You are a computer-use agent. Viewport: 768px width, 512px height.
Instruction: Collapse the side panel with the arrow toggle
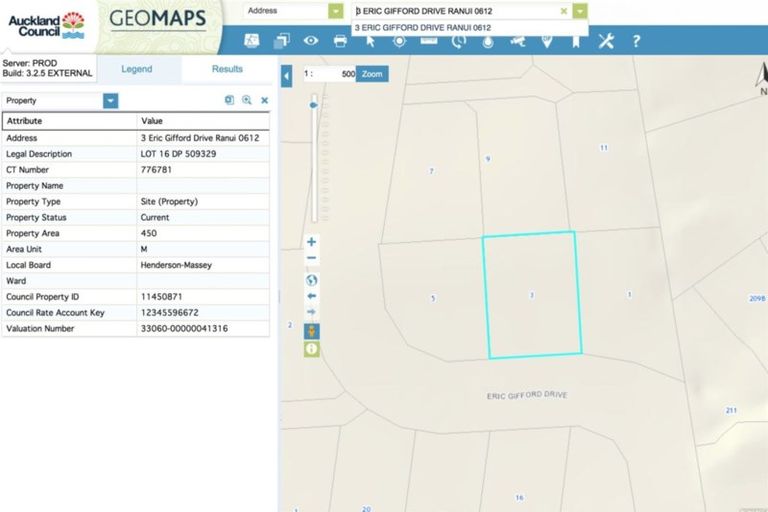pyautogui.click(x=287, y=76)
